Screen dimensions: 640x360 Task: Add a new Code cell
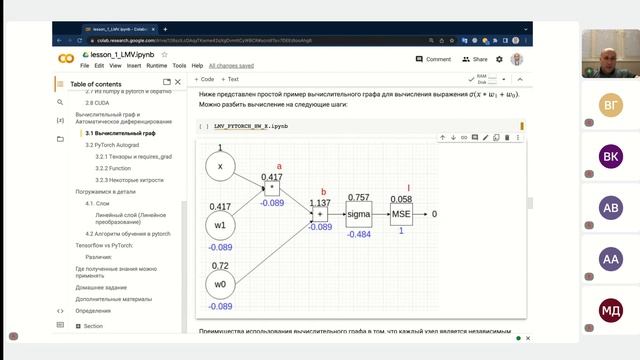tap(204, 79)
